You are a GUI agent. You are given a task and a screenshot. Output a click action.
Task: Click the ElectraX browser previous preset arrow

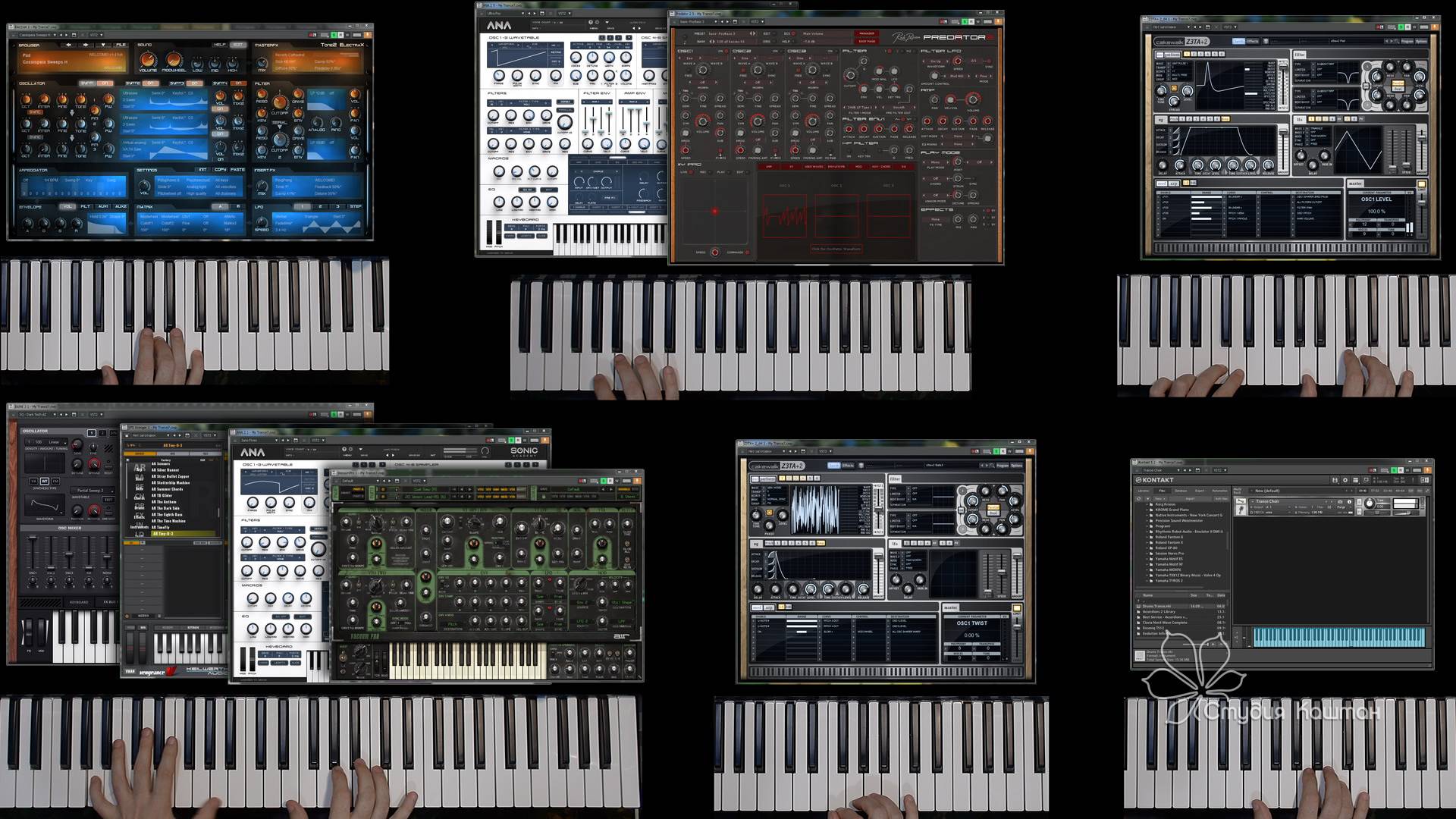(x=68, y=45)
